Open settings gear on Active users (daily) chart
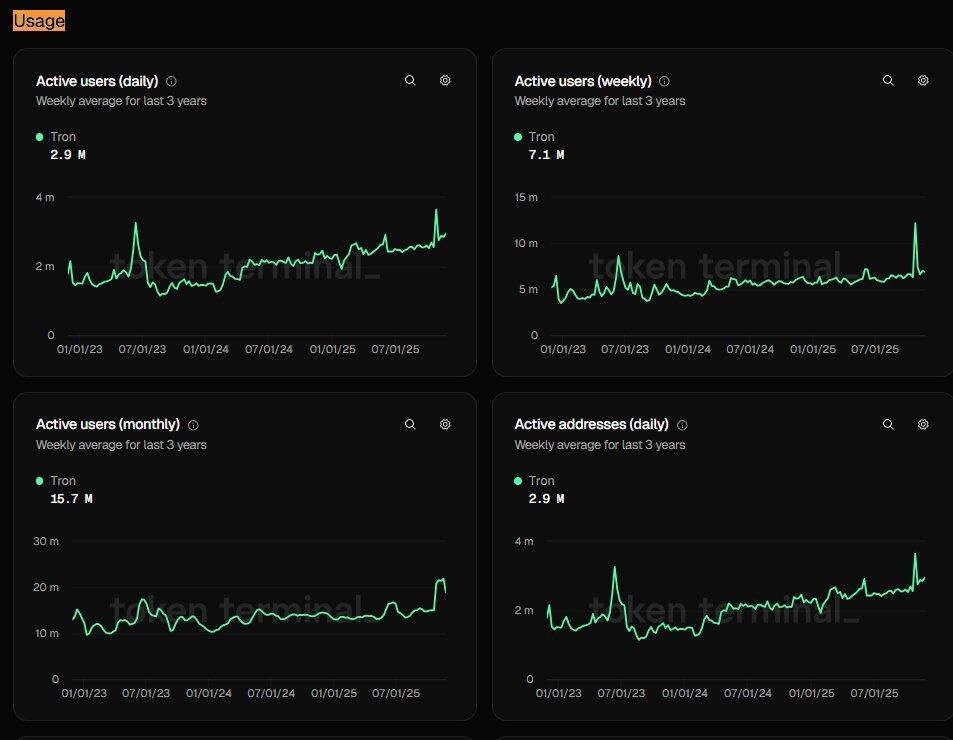 click(x=445, y=81)
